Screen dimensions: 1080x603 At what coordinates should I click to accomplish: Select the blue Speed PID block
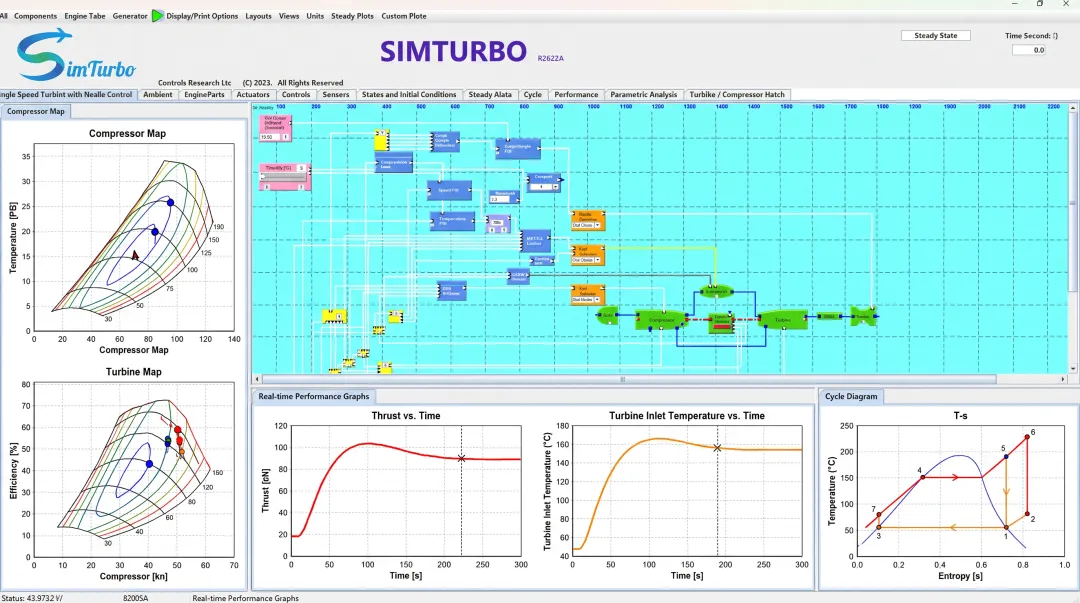point(449,190)
